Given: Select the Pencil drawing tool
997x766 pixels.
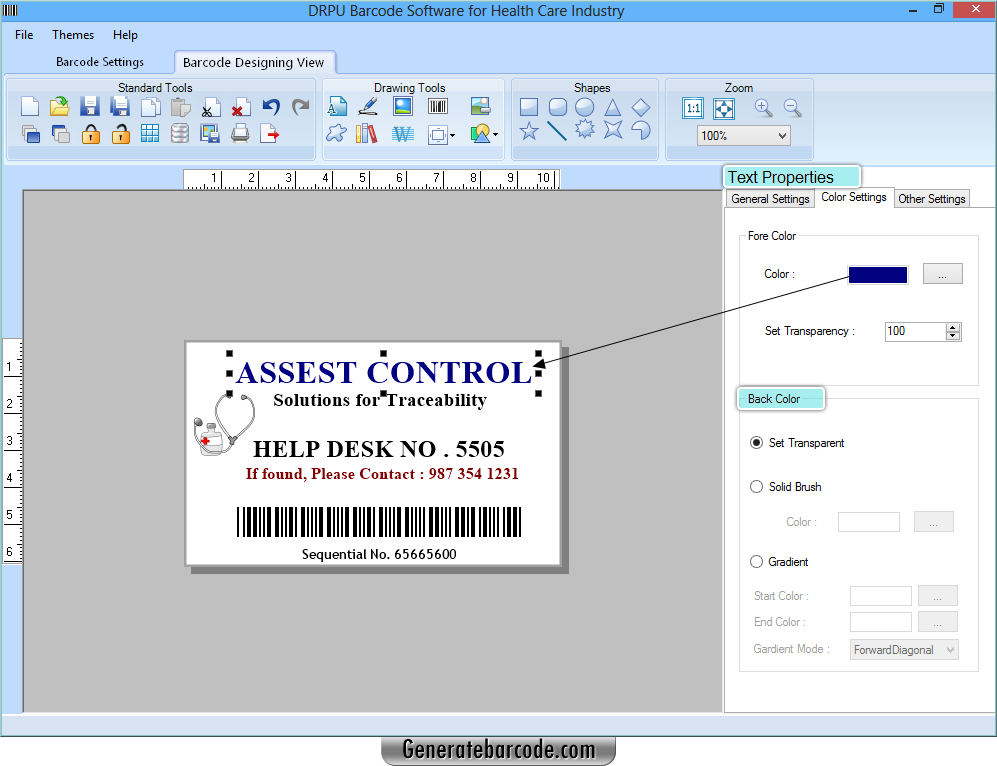Looking at the screenshot, I should tap(368, 105).
